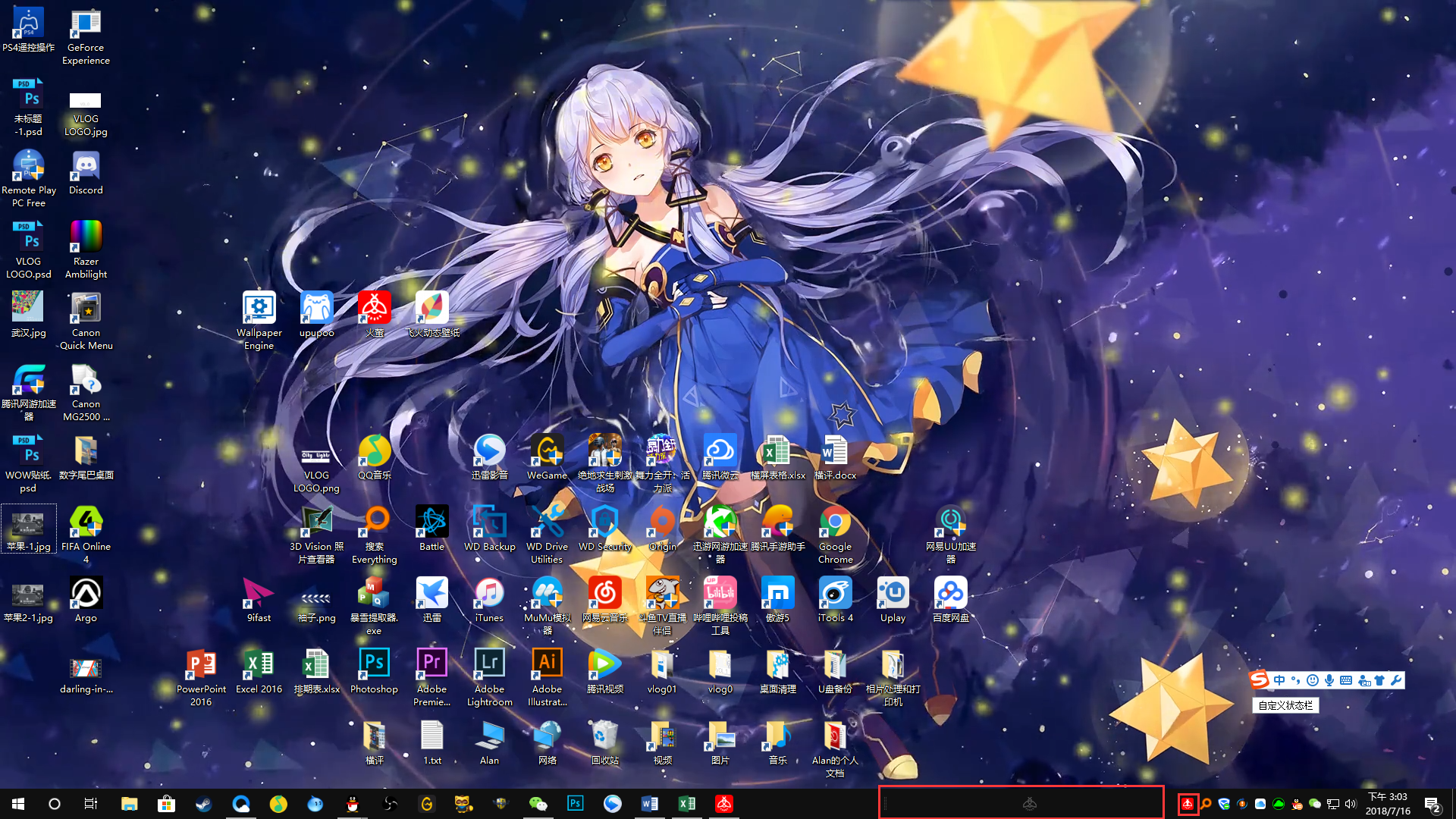Select the iTools 4 desktop icon
1456x819 pixels.
(x=835, y=600)
